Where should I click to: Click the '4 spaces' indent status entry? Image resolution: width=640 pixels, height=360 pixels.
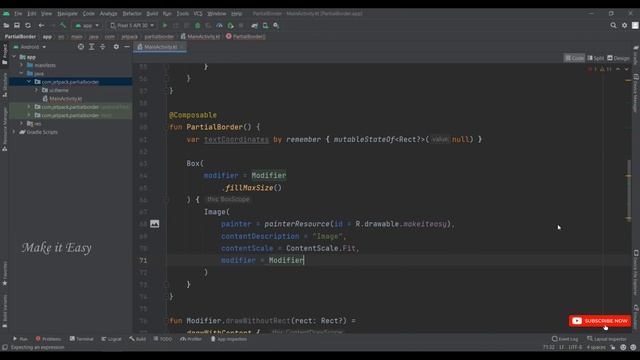click(596, 347)
